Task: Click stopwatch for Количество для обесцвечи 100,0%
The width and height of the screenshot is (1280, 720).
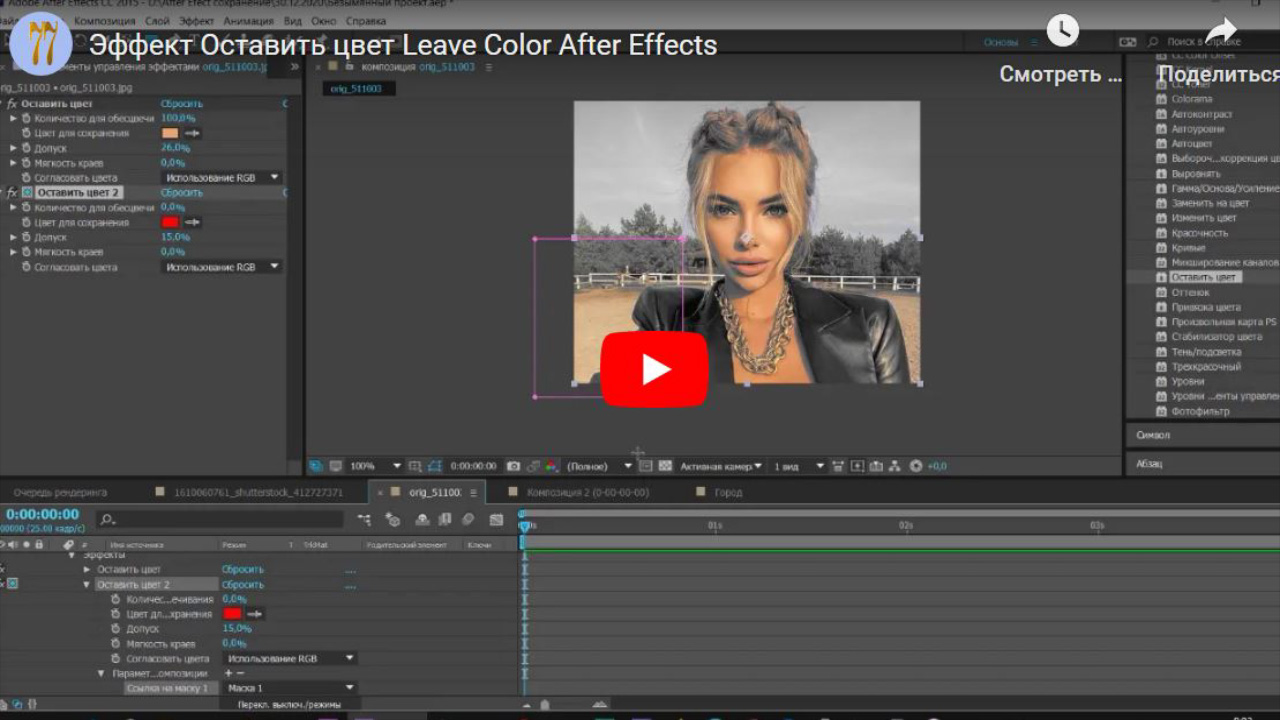Action: 27,118
